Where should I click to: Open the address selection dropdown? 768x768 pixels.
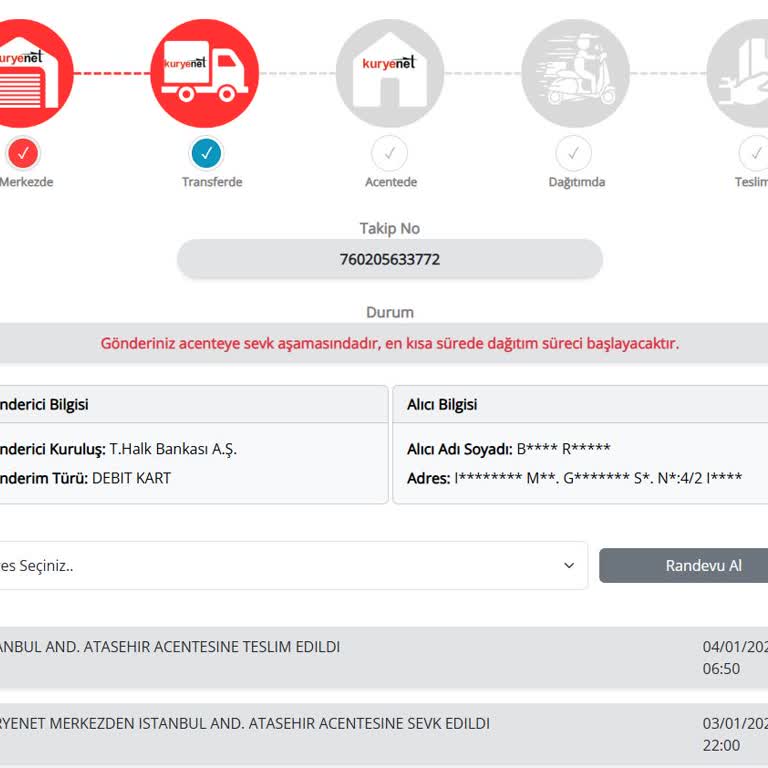[x=293, y=566]
